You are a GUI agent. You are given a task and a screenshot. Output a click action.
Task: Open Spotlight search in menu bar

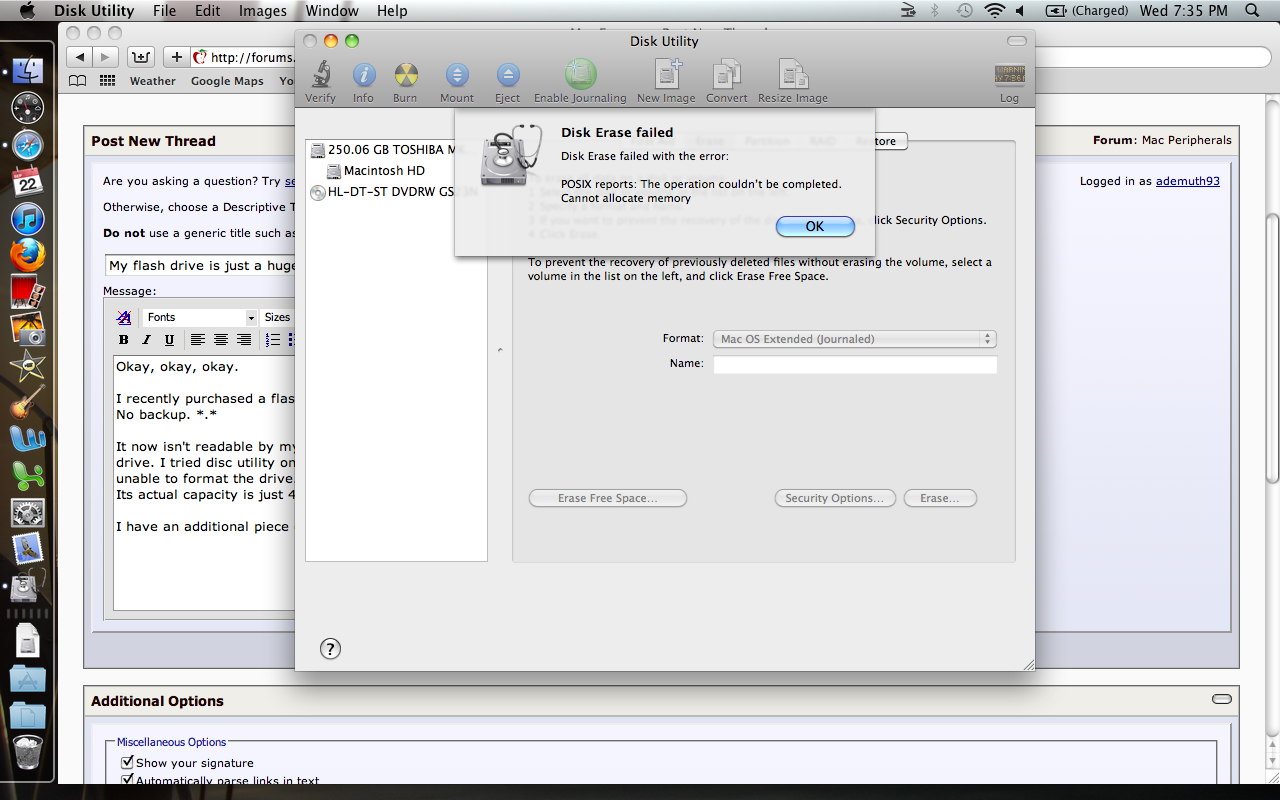coord(1252,11)
